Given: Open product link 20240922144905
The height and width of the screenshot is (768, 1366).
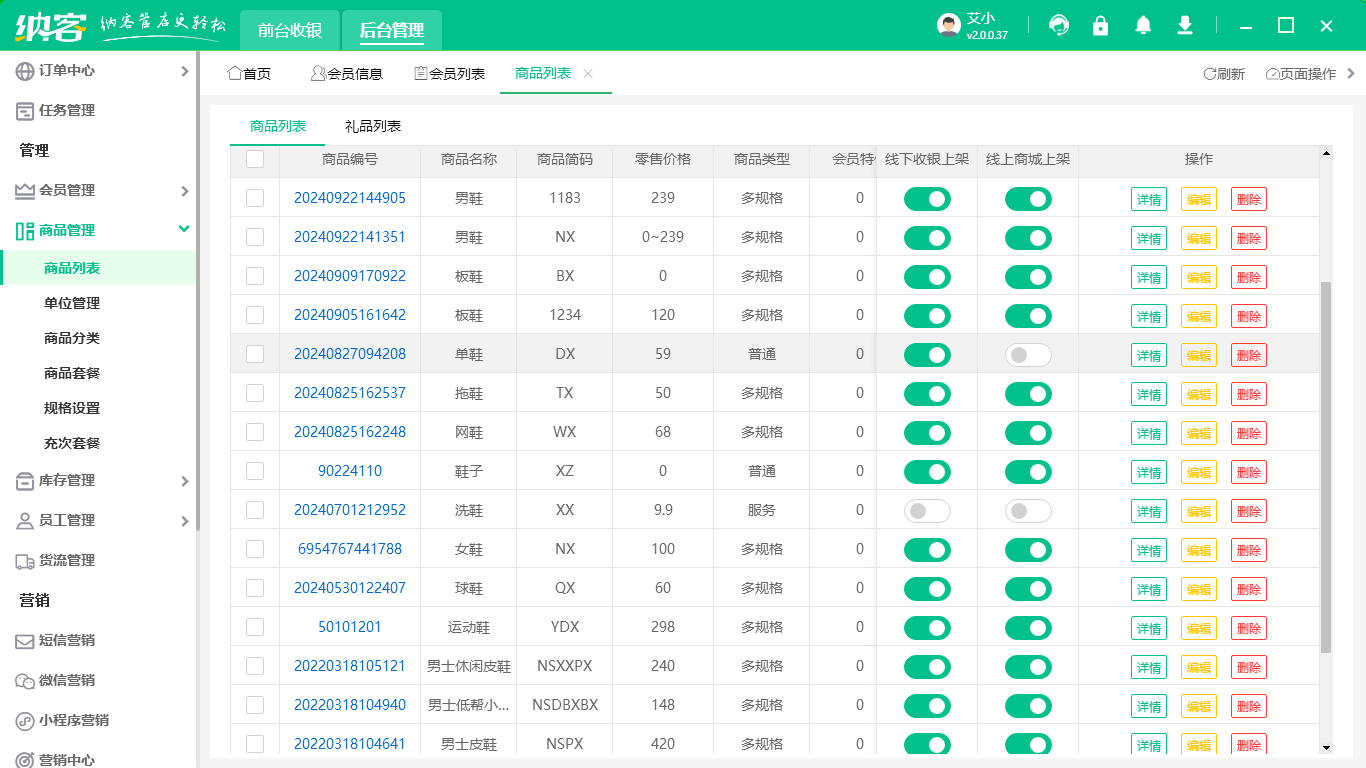Looking at the screenshot, I should 350,198.
